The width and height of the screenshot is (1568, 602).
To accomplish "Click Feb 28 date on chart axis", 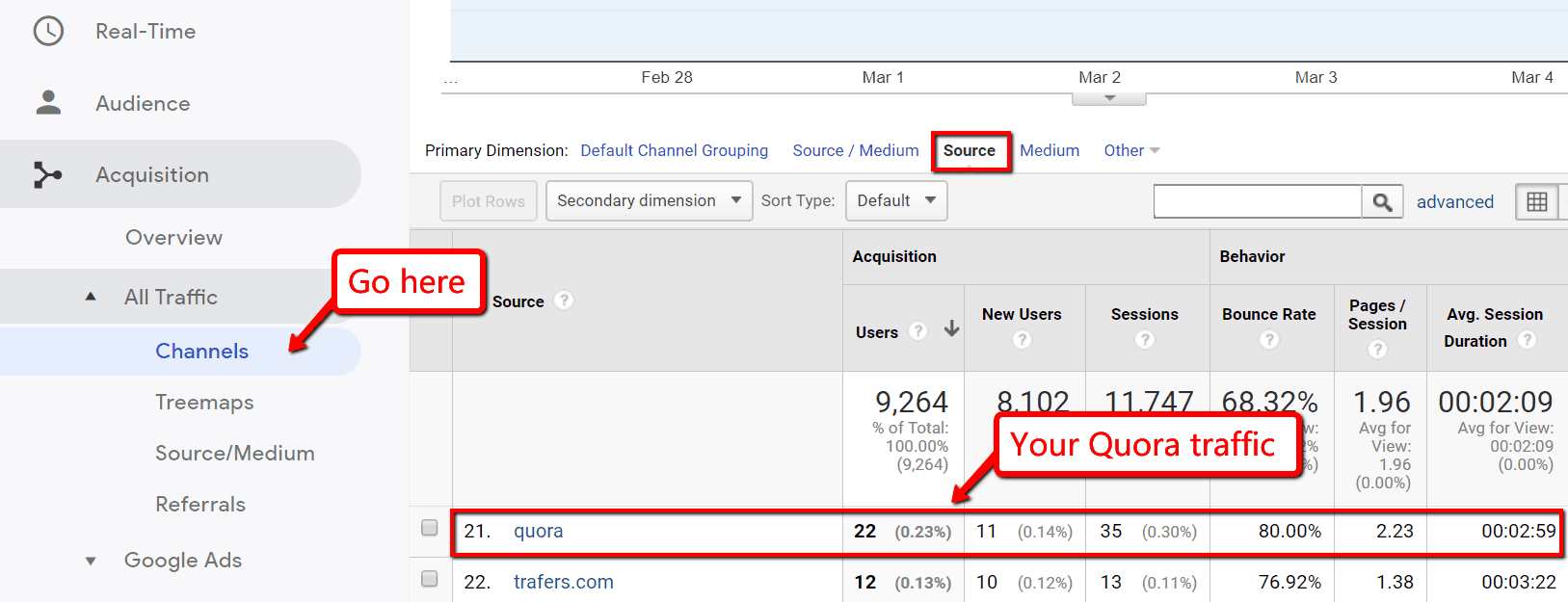I will point(667,77).
